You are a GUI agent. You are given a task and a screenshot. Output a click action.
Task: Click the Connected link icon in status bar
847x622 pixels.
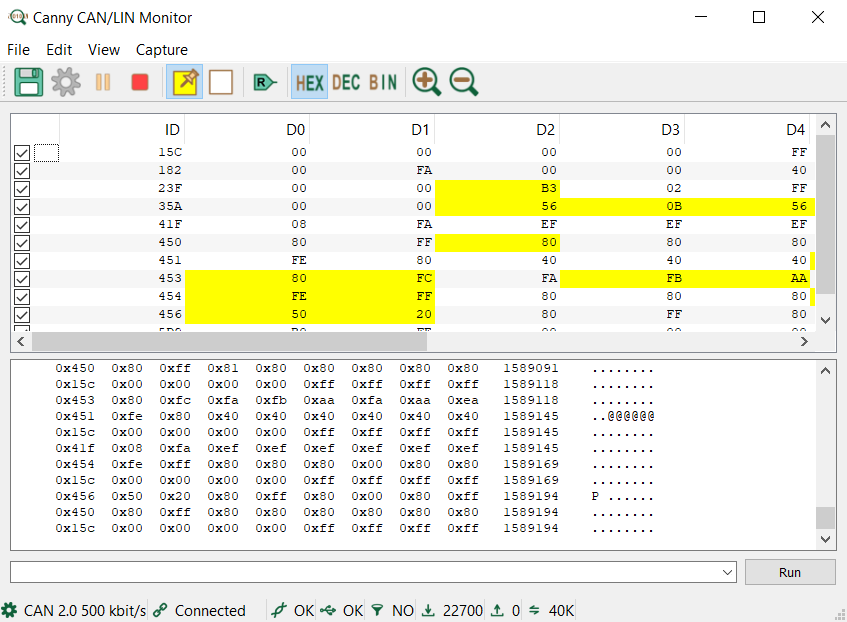click(x=160, y=611)
